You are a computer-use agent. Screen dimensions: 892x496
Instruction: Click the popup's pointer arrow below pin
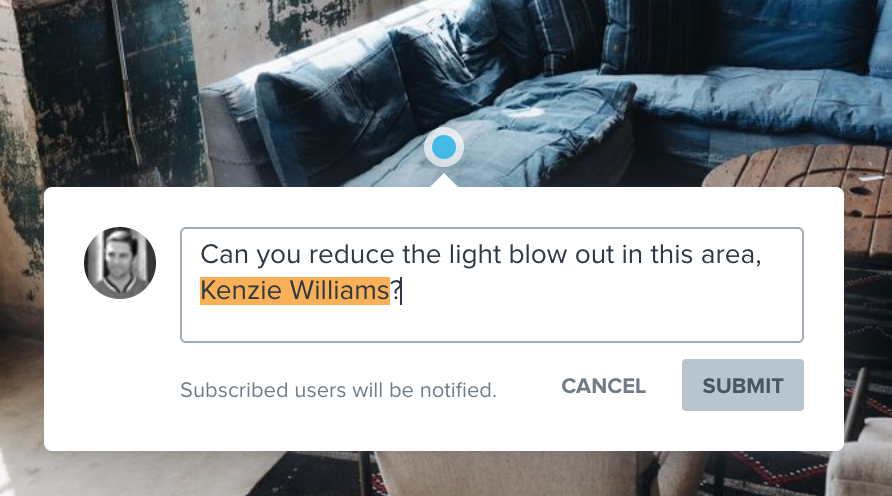[444, 181]
